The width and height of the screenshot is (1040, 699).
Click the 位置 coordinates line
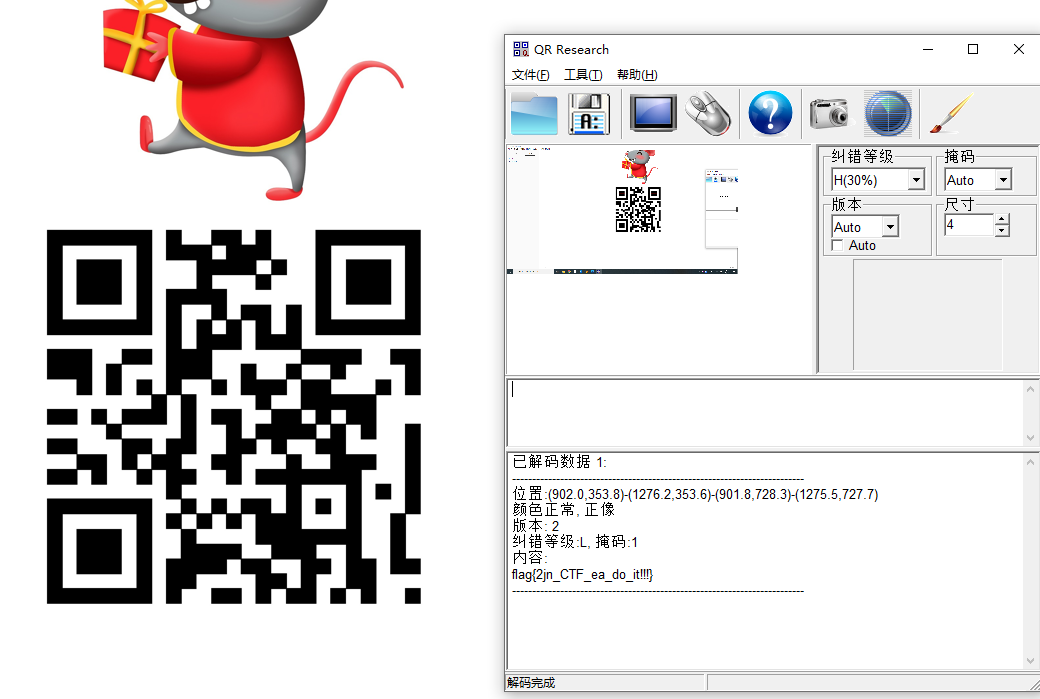coord(695,494)
